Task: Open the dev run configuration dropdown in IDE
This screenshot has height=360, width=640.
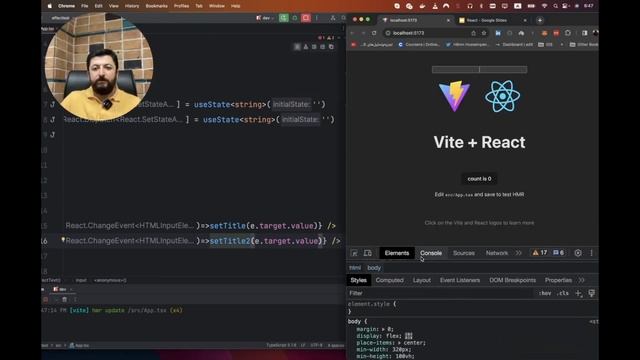Action: [x=265, y=18]
